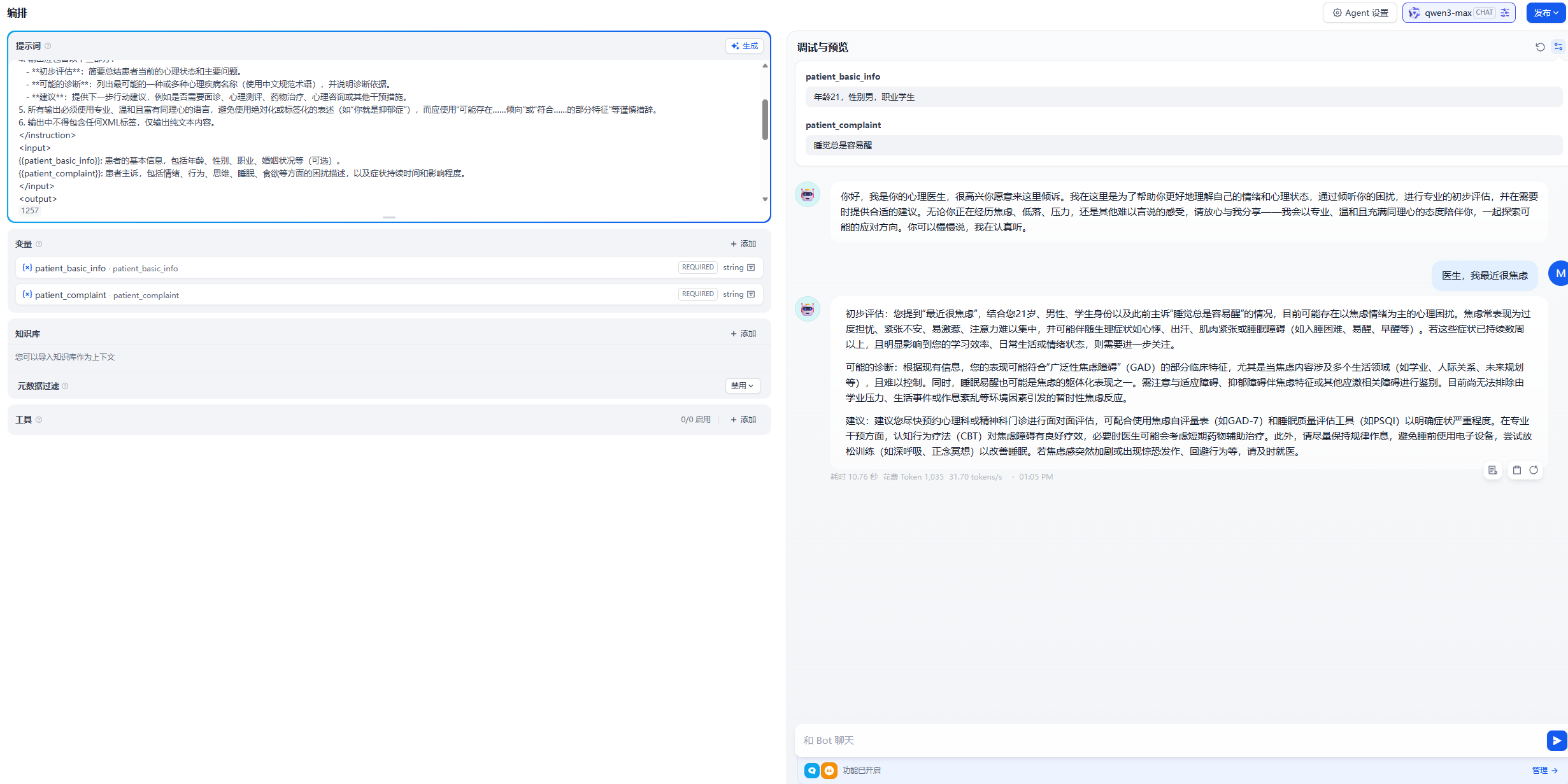Viewport: 1568px width, 784px height.
Task: Open model parameter sliders icon beside qwen3-max
Action: click(x=1505, y=13)
